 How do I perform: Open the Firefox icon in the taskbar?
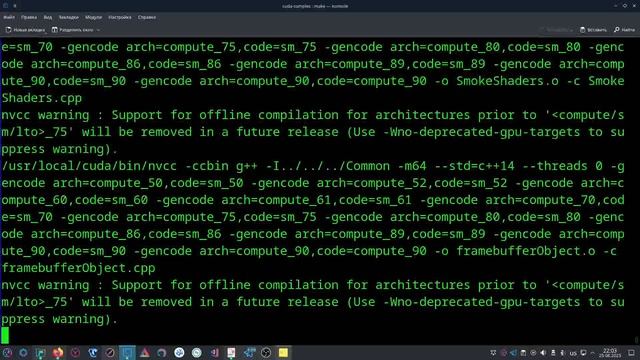[58, 353]
